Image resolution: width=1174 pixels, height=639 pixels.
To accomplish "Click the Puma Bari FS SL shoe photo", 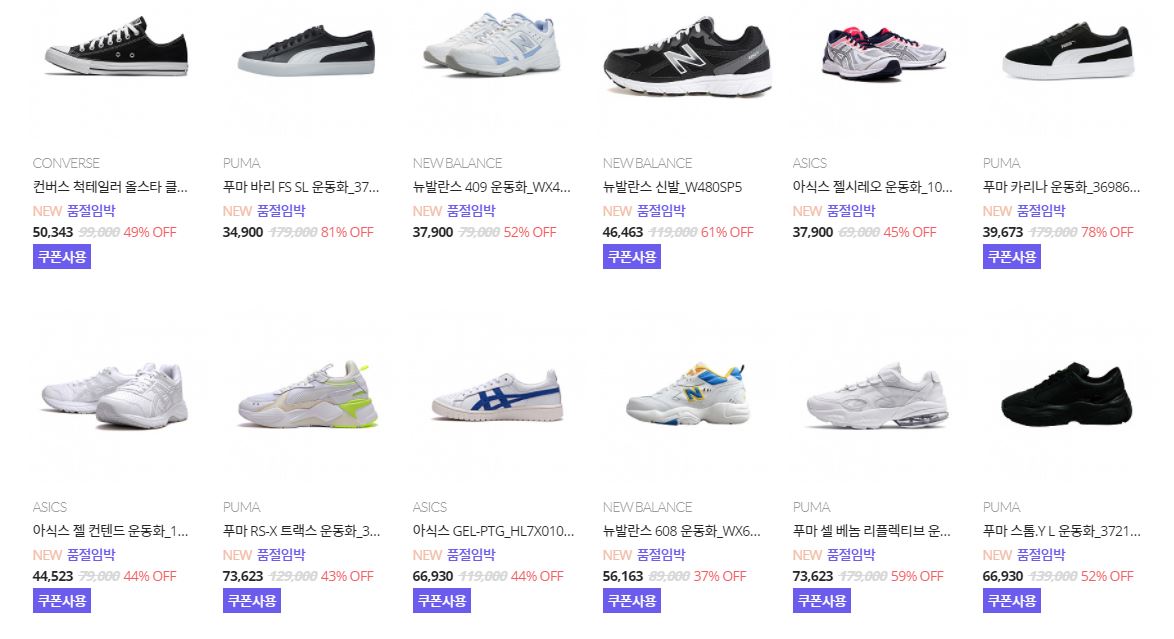I will 306,51.
